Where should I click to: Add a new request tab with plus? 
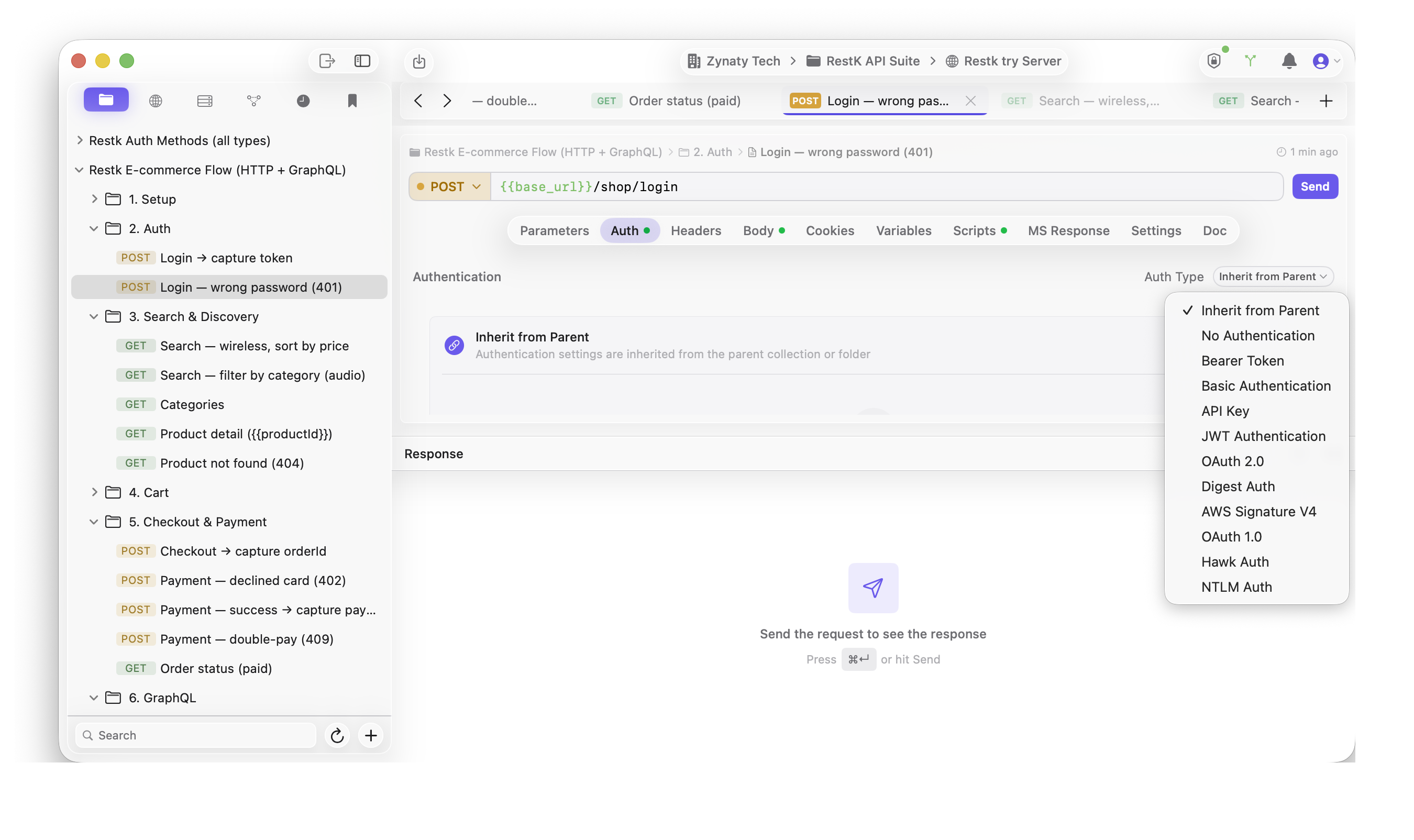(x=1325, y=101)
